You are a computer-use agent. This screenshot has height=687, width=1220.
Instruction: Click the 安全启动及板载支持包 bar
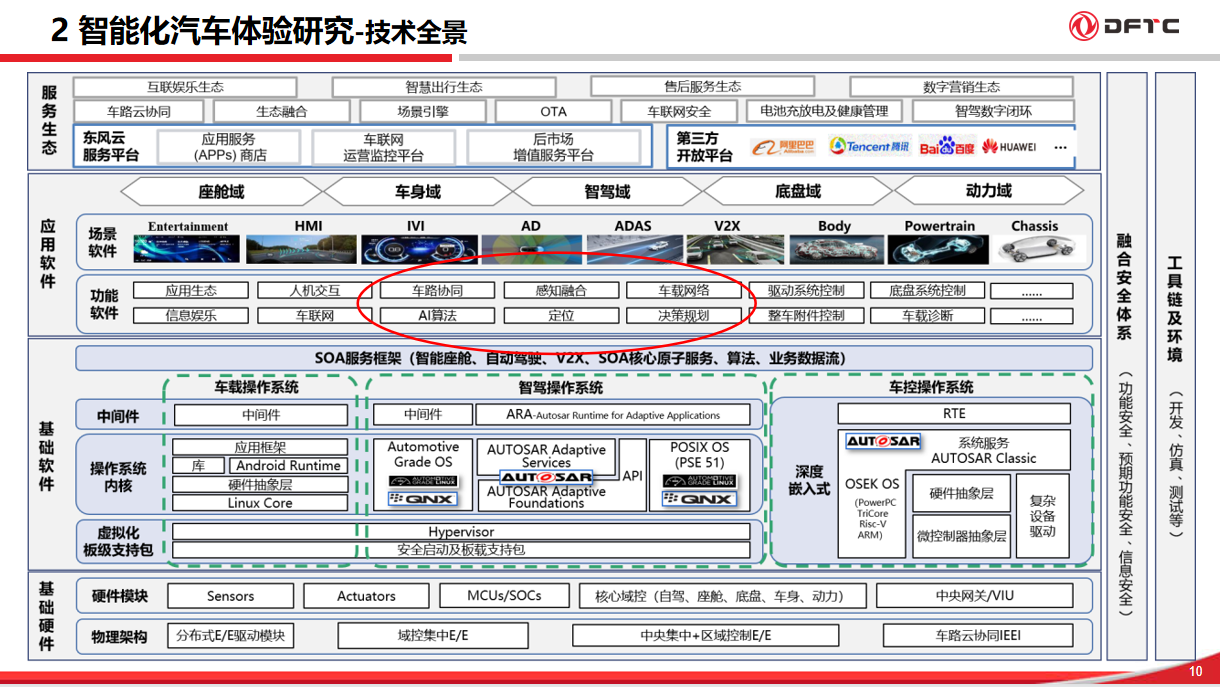461,550
